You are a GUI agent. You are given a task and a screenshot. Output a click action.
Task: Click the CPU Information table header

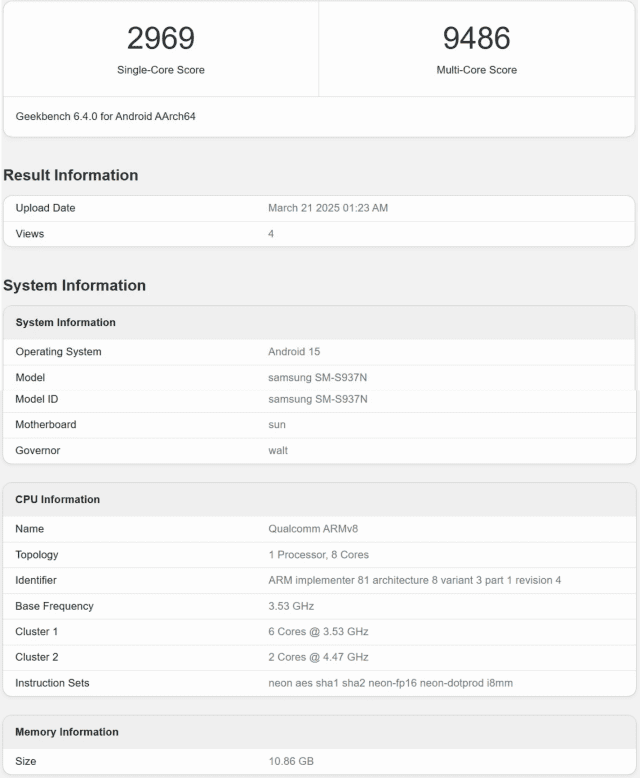58,499
